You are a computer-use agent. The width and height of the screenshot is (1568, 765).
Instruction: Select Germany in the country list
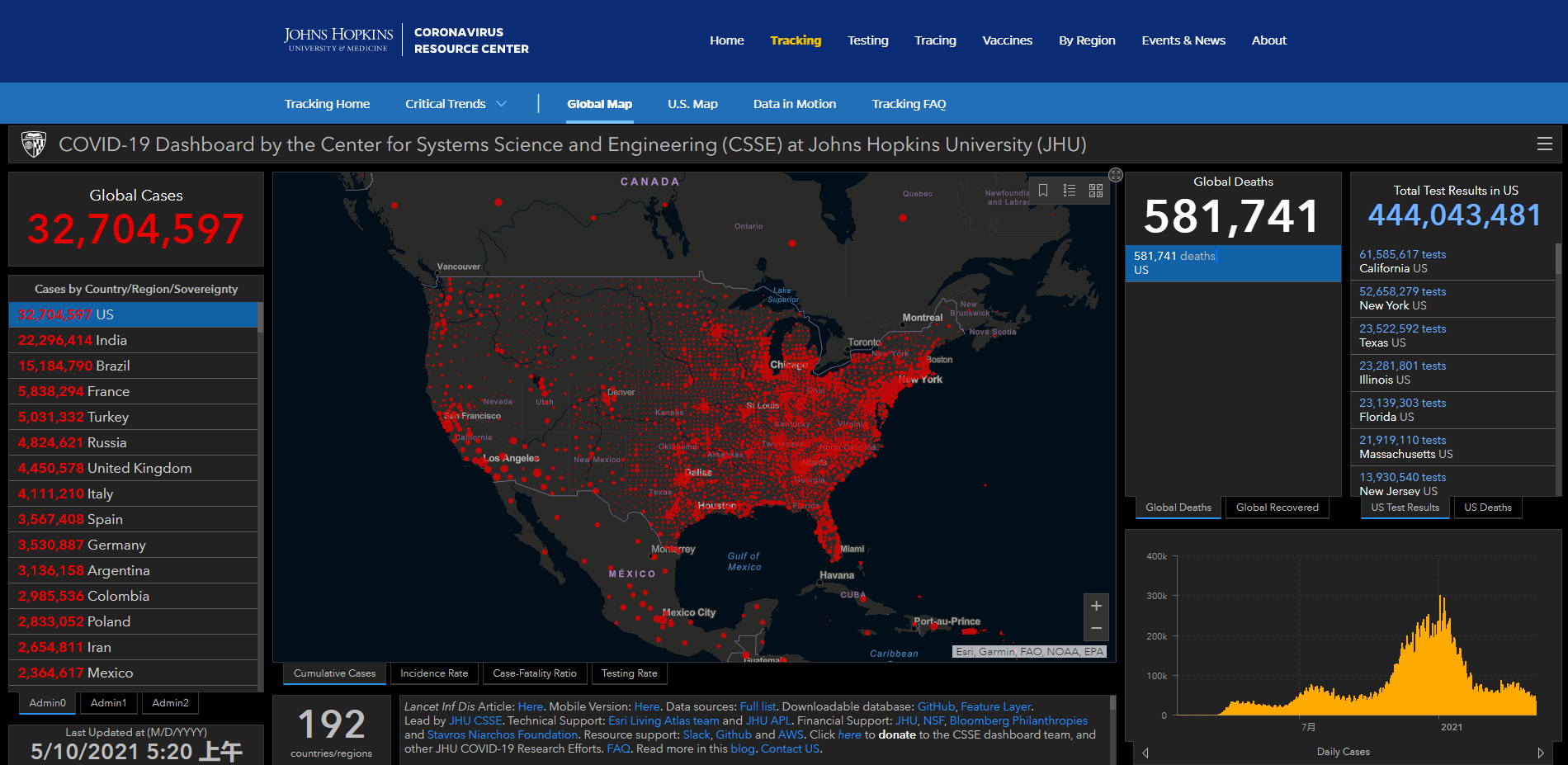(134, 545)
